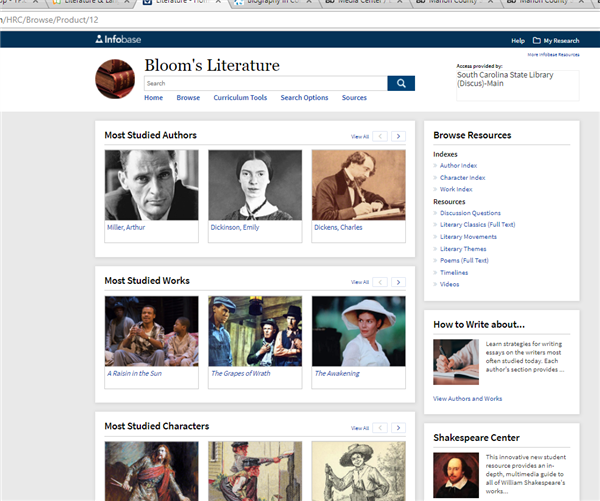Click the How to Write about writing image
The image size is (600, 501).
tap(456, 362)
